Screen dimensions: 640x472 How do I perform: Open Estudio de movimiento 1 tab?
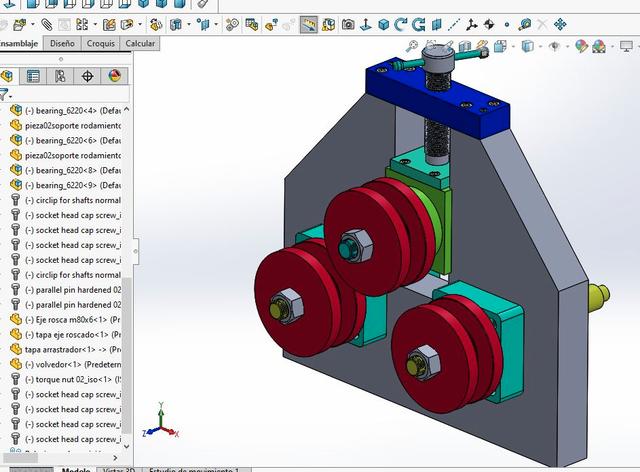[x=195, y=470]
